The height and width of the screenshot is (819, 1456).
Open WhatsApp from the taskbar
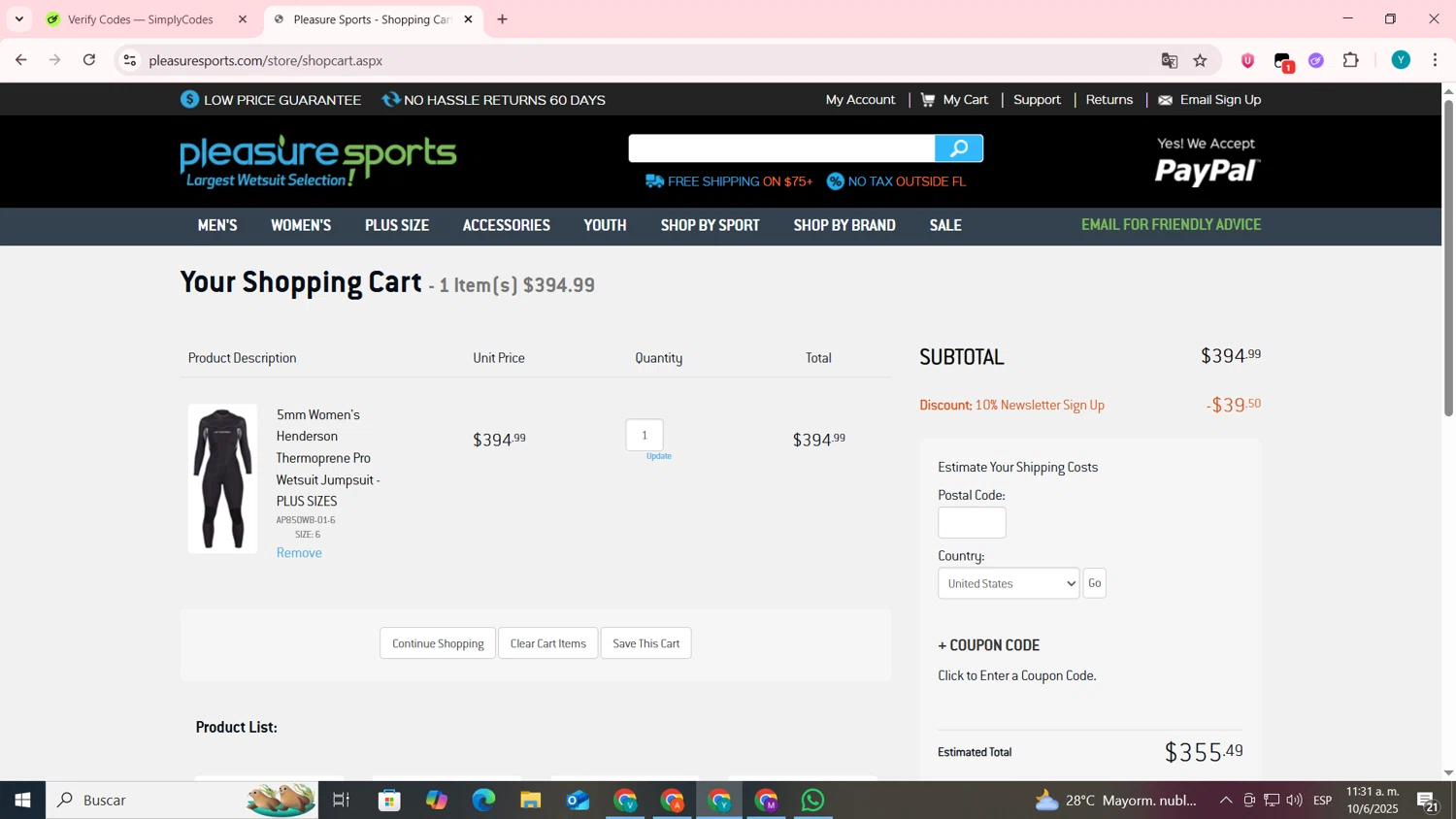click(813, 801)
